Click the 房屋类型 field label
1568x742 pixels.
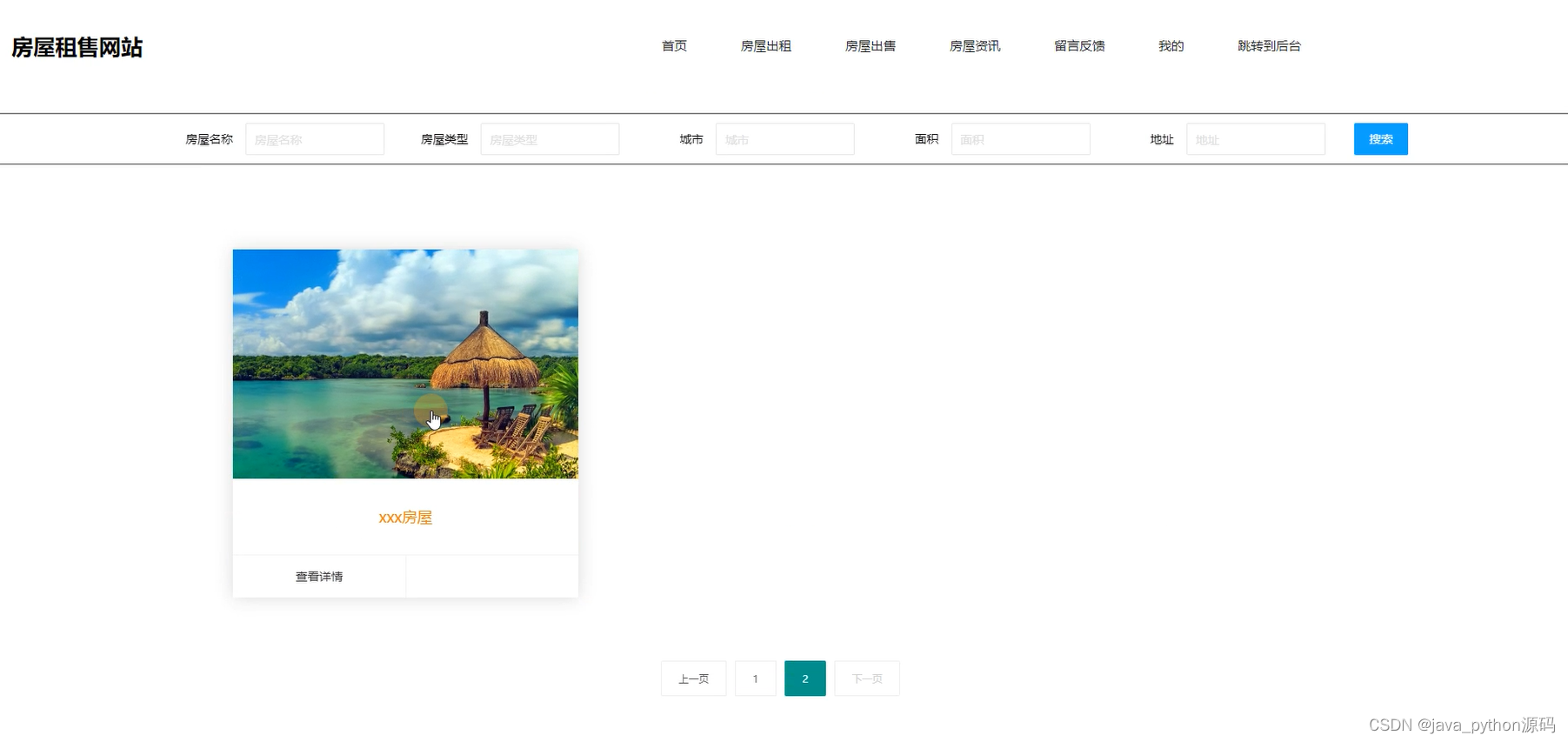[444, 139]
